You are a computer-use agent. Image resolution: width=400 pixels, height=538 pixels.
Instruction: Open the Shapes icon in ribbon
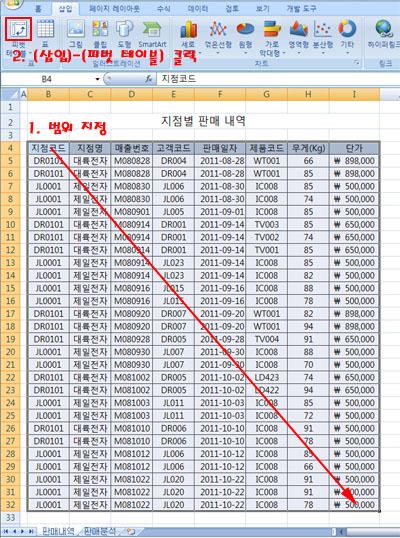click(124, 29)
